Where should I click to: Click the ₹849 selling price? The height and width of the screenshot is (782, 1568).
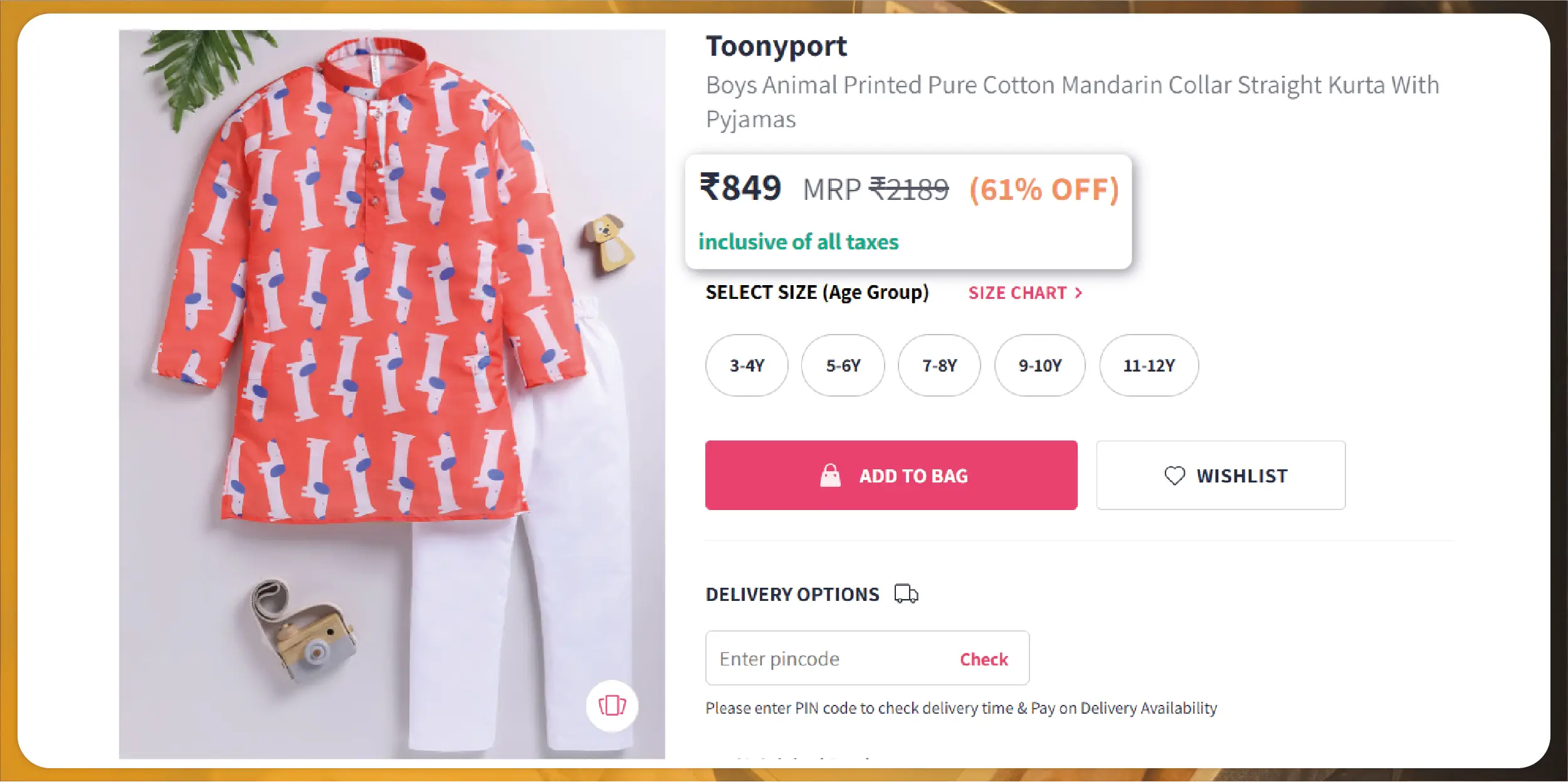pyautogui.click(x=740, y=188)
